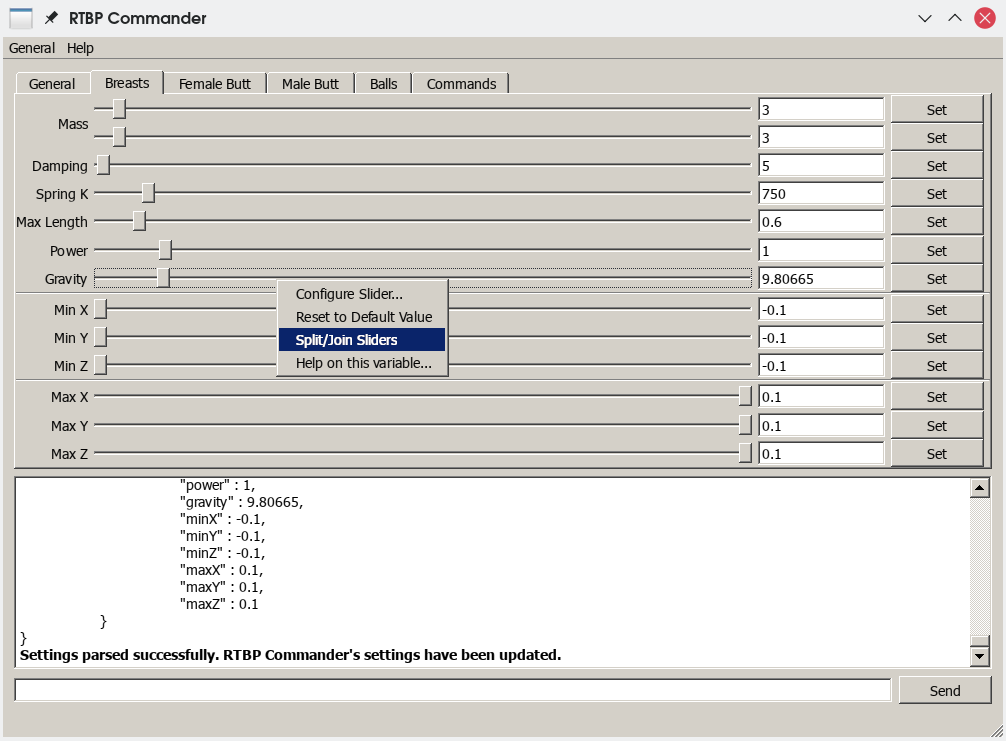Click Set for Min Z

click(x=937, y=366)
